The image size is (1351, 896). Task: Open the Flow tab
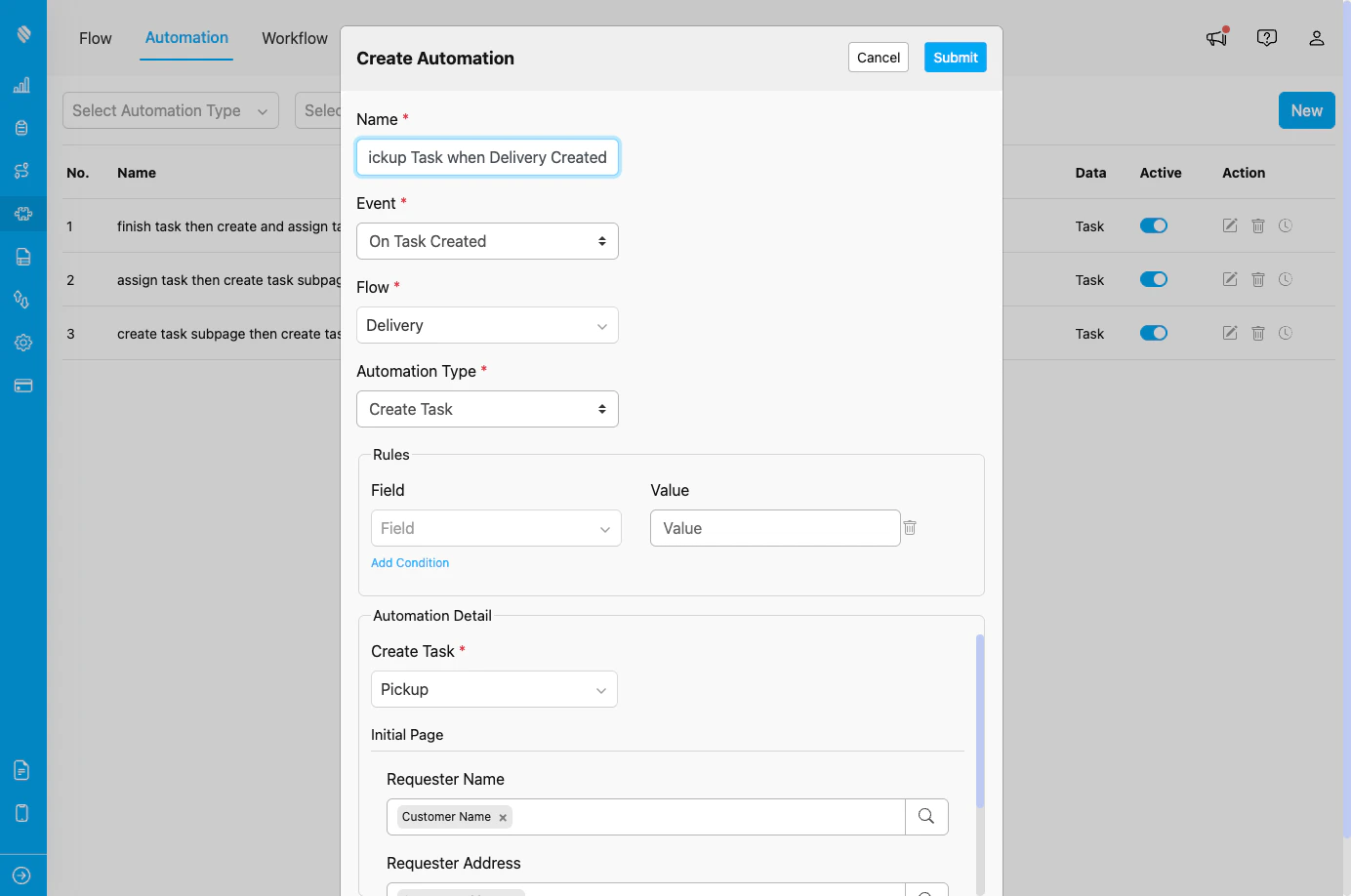click(95, 38)
